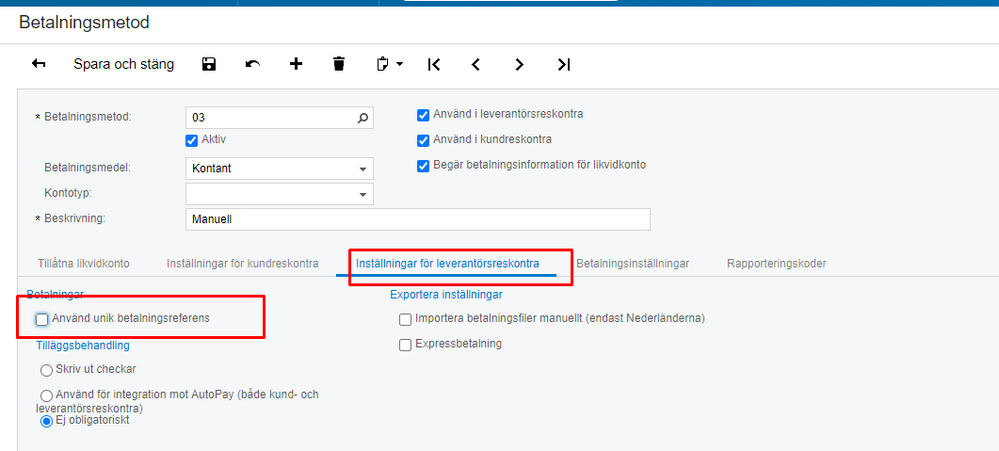Switch to Betalningsinställningar tab
The height and width of the screenshot is (451, 999).
coord(632,264)
